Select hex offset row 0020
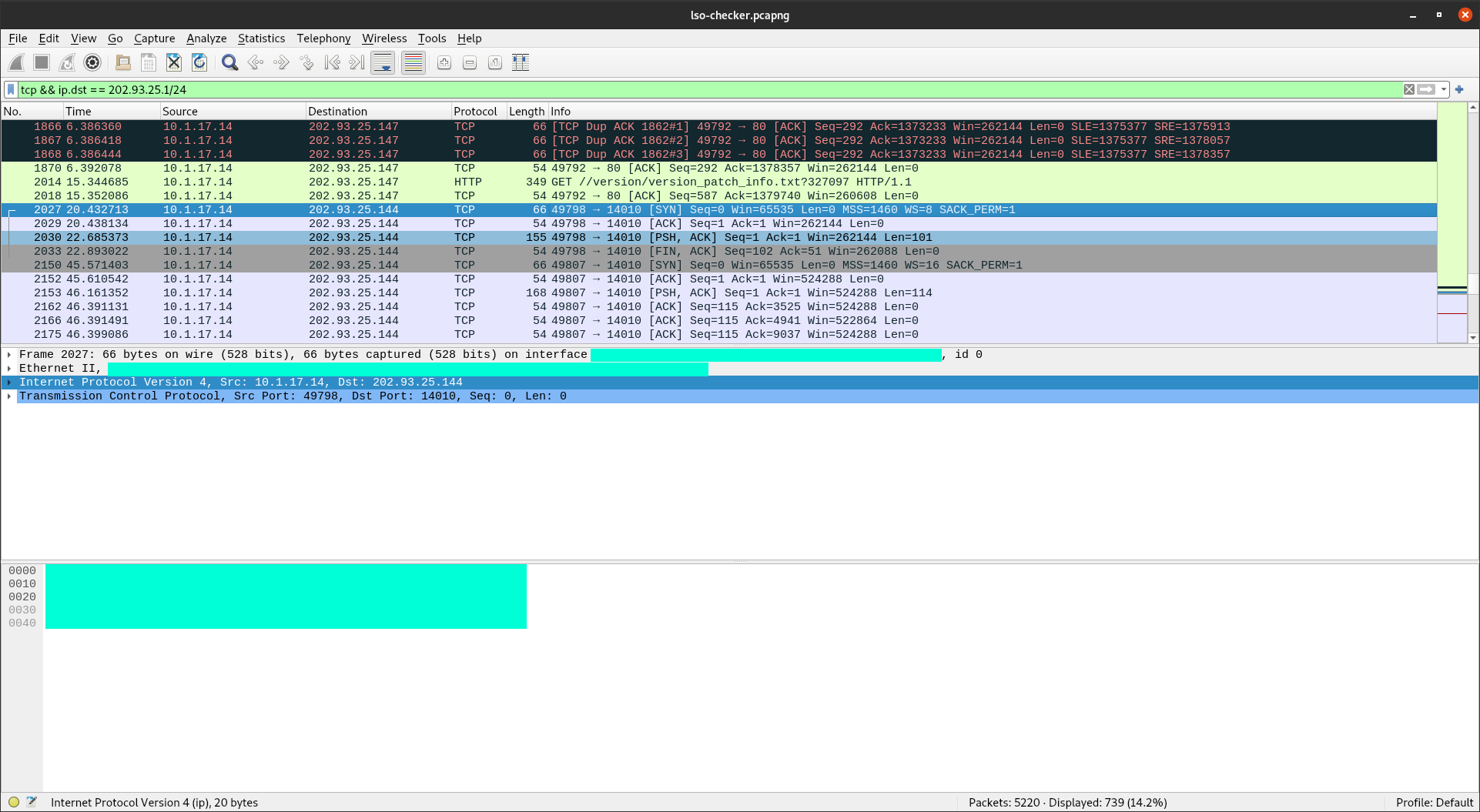This screenshot has width=1480, height=812. point(22,596)
